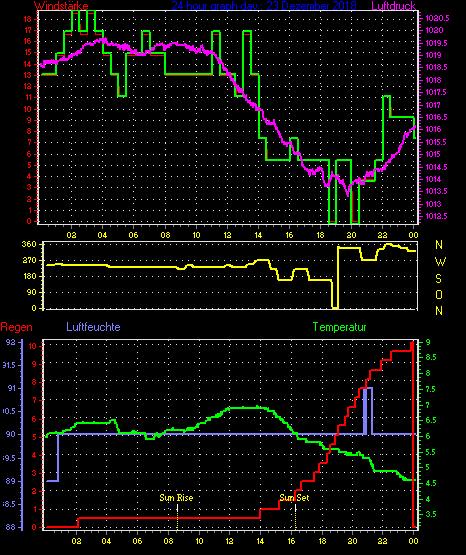Click the Luftfeuchte legend label
466x555 pixels.
(x=93, y=327)
